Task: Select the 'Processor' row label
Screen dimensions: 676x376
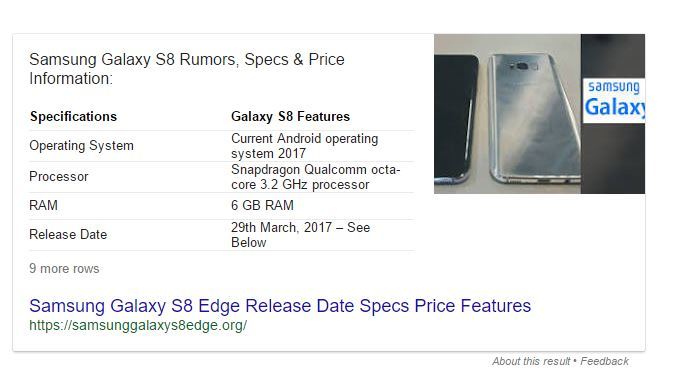Action: [59, 176]
